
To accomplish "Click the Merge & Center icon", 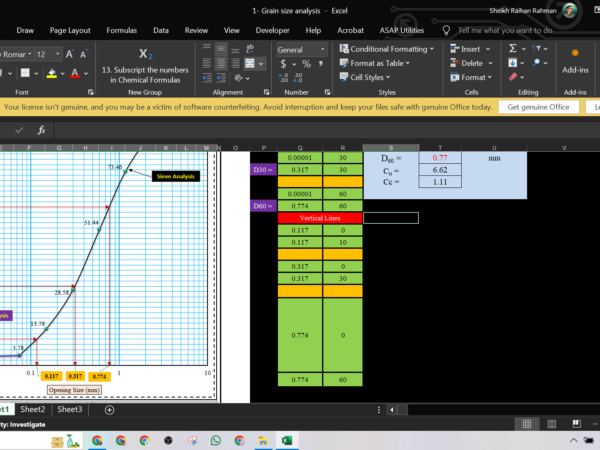I will (x=250, y=63).
